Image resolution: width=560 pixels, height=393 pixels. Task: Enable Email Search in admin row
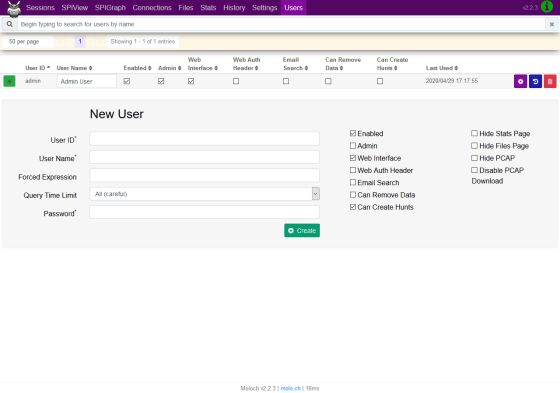tap(286, 81)
